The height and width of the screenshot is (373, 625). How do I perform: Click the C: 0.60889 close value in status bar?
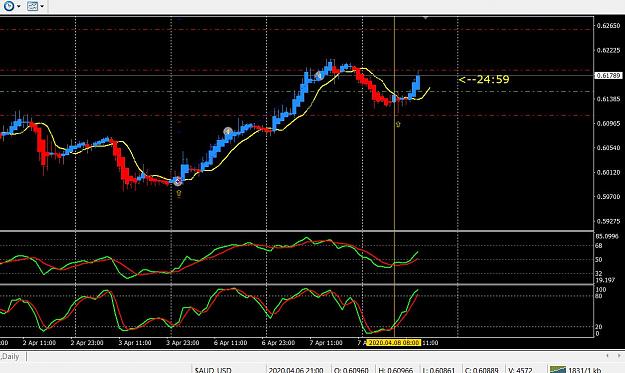pyautogui.click(x=481, y=370)
